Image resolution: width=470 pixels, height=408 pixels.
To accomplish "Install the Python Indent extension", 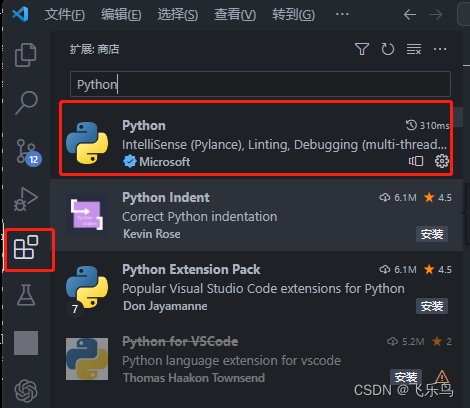I will tap(432, 234).
